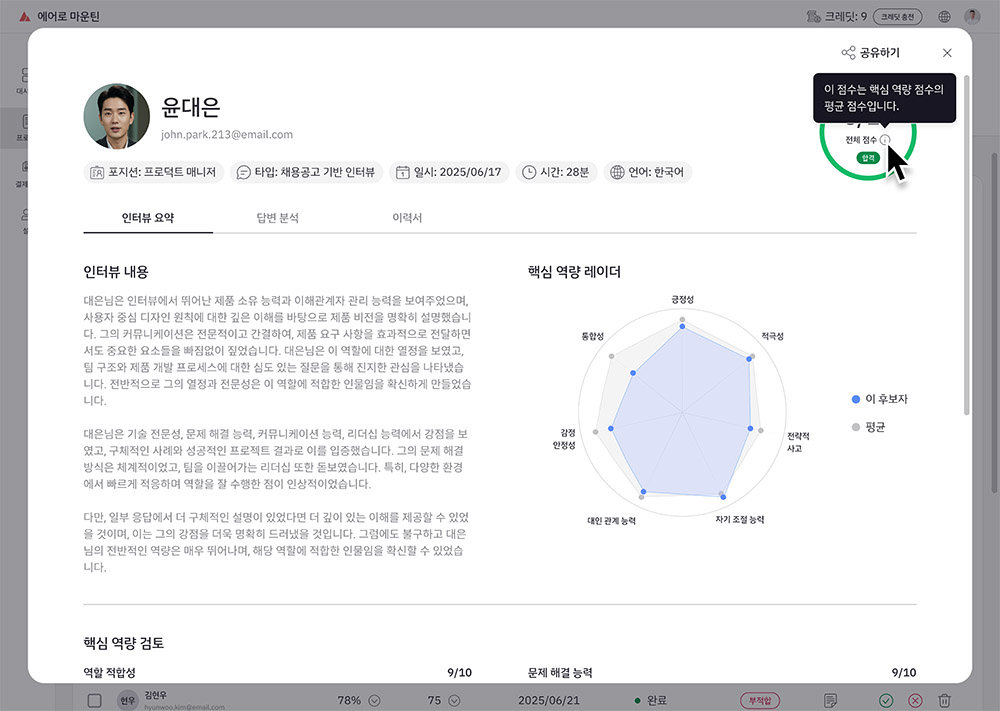Click the green 합격 score ring indicator
This screenshot has height=711, width=1000.
(869, 158)
